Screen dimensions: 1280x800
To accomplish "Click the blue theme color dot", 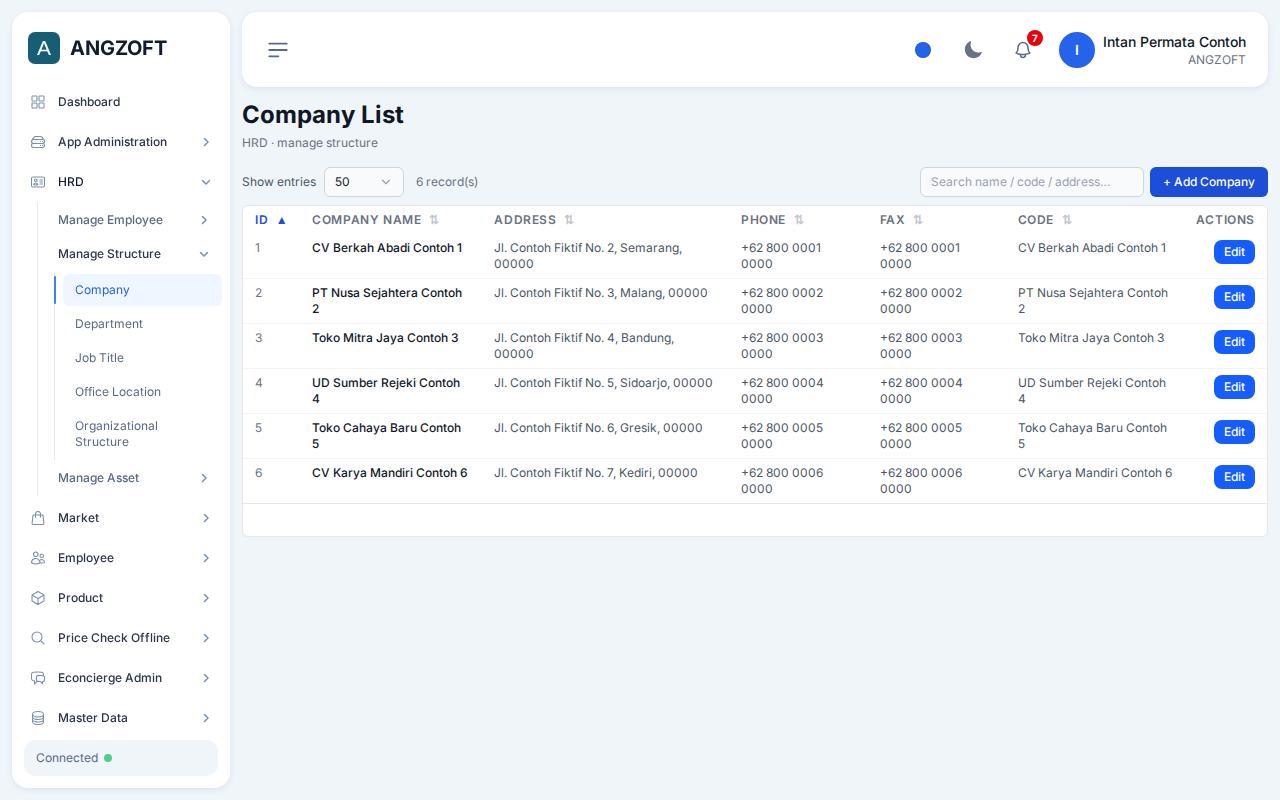I will click(923, 50).
